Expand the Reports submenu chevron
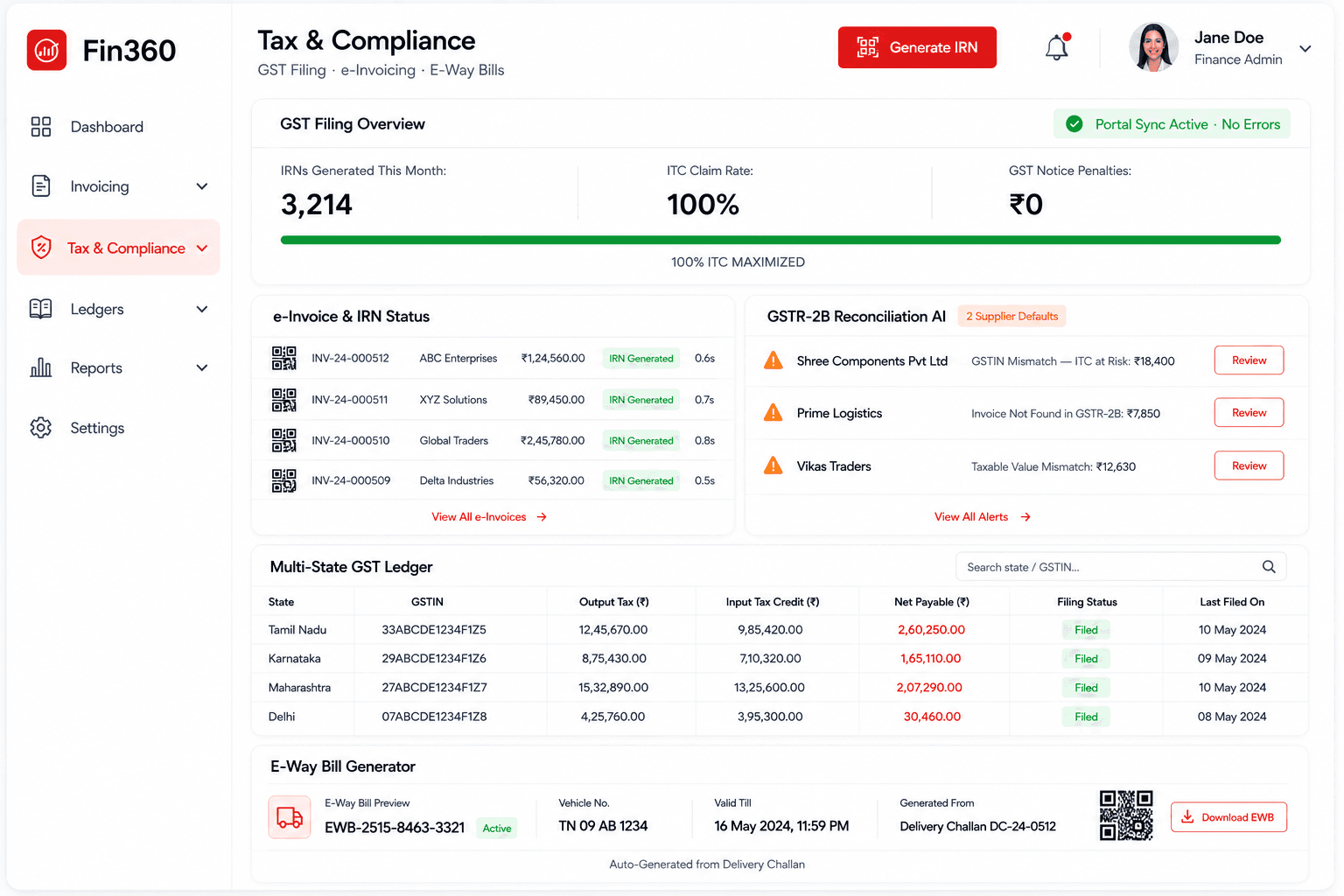This screenshot has height=896, width=1344. tap(202, 368)
